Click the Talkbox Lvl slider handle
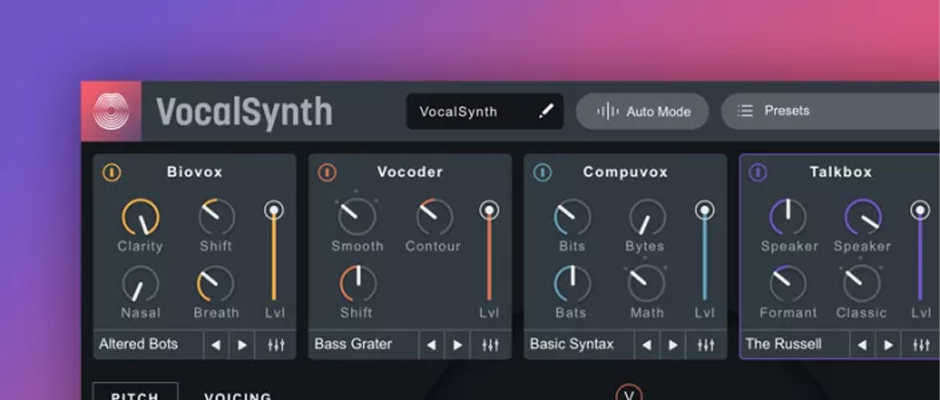The width and height of the screenshot is (940, 400). (920, 210)
